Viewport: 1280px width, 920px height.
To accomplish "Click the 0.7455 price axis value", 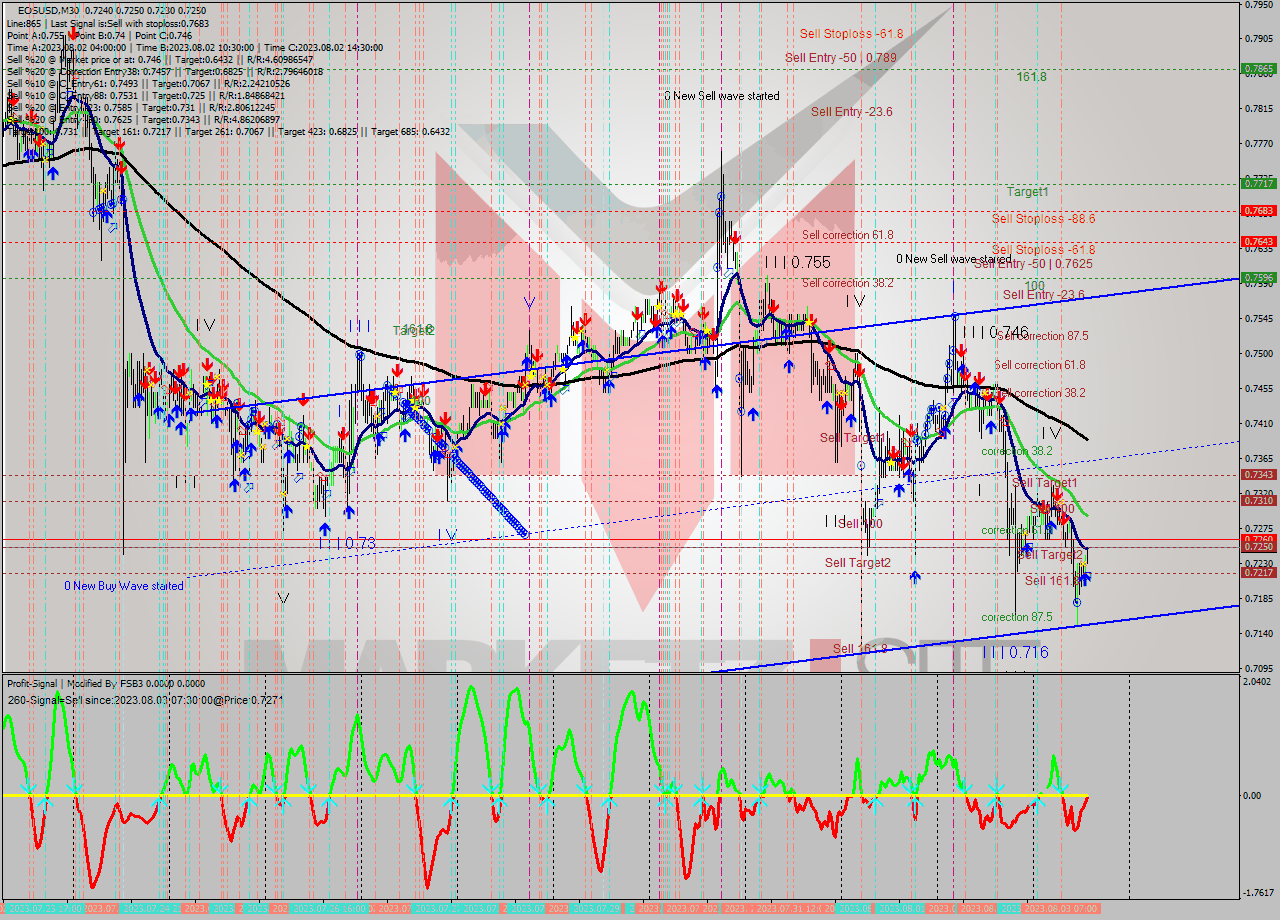I will click(1259, 388).
